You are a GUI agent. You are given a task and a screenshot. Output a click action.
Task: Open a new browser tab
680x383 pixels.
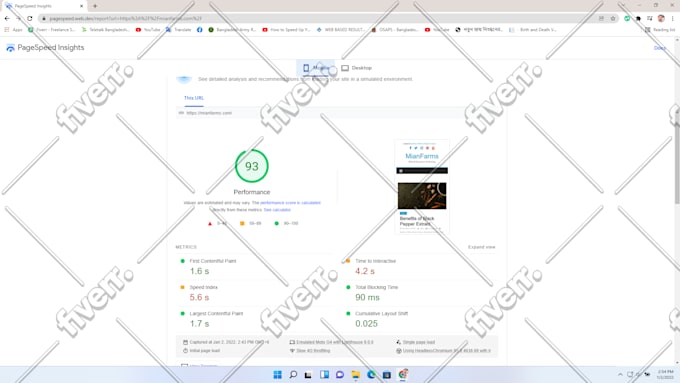[x=95, y=6]
